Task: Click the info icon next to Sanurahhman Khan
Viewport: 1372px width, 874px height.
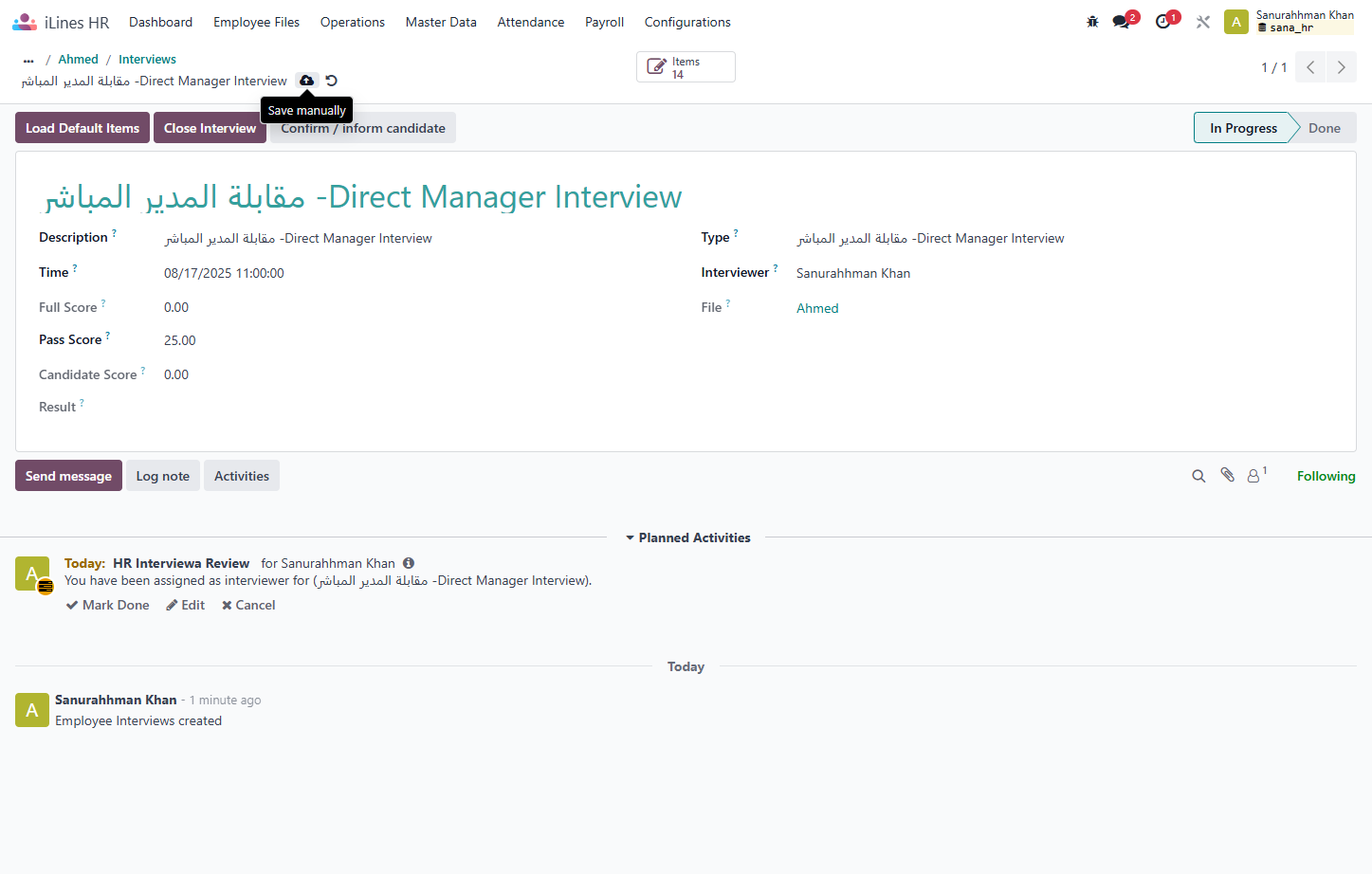Action: point(409,563)
